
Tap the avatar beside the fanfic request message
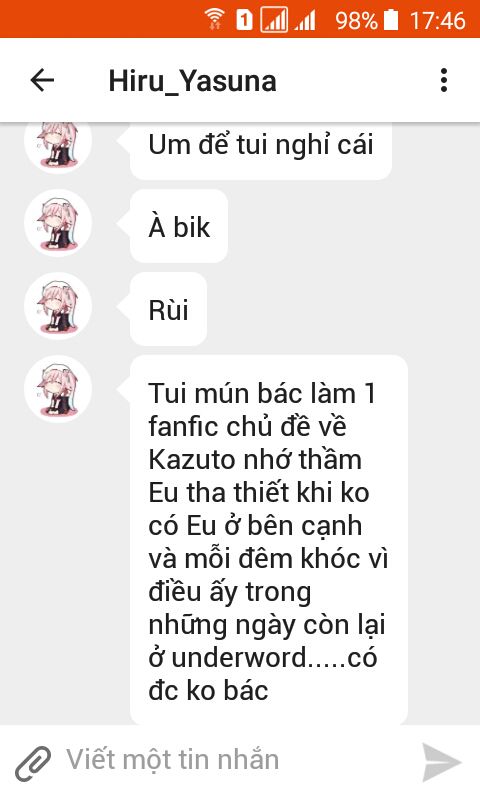point(58,389)
